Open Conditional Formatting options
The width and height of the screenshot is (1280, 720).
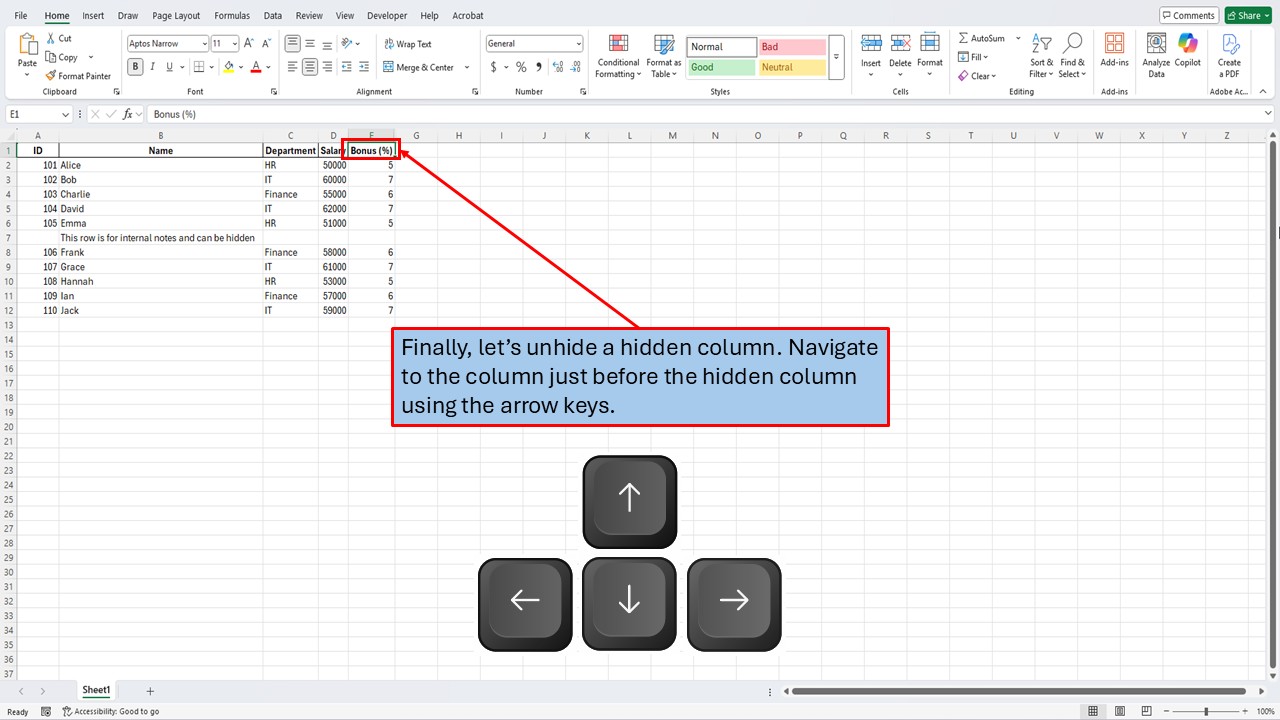[x=617, y=57]
